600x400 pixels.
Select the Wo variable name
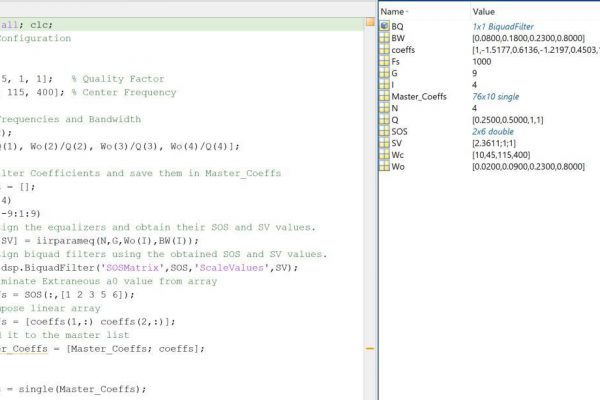[398, 167]
